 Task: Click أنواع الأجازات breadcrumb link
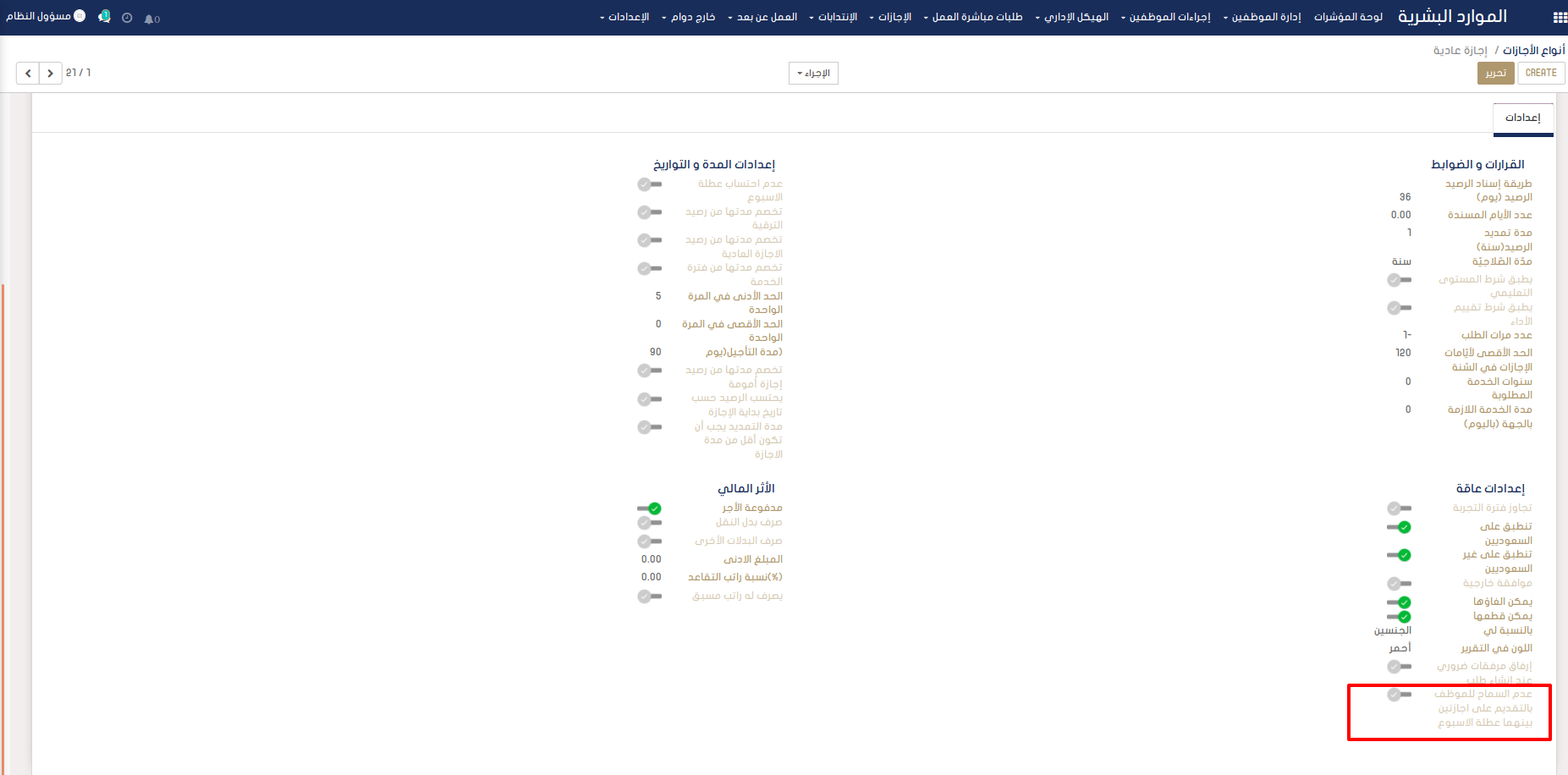pos(1533,51)
